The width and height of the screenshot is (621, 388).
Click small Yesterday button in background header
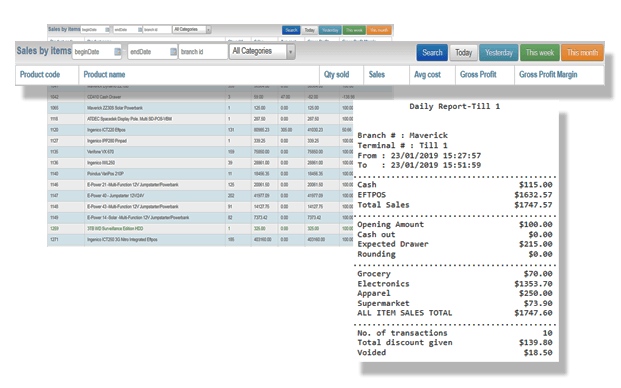(330, 30)
